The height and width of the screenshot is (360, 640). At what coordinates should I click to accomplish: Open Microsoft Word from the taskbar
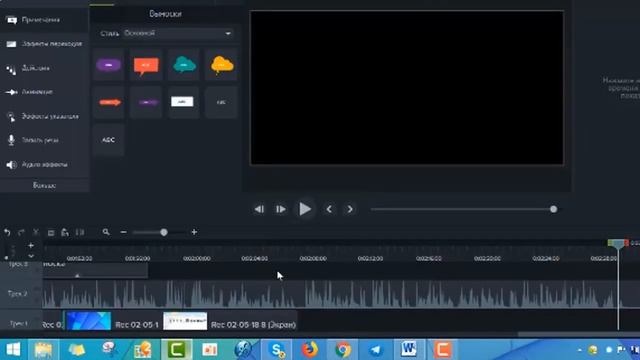409,350
